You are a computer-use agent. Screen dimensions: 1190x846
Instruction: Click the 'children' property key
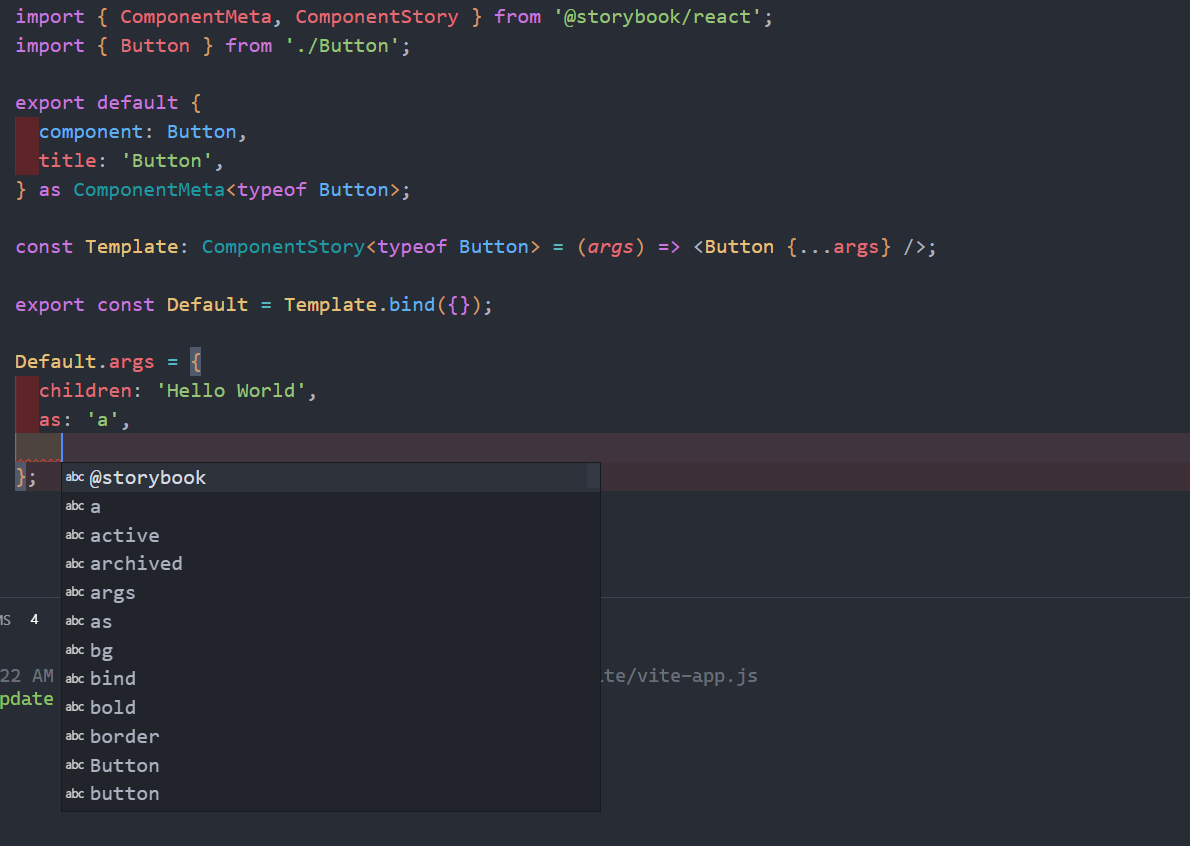85,390
